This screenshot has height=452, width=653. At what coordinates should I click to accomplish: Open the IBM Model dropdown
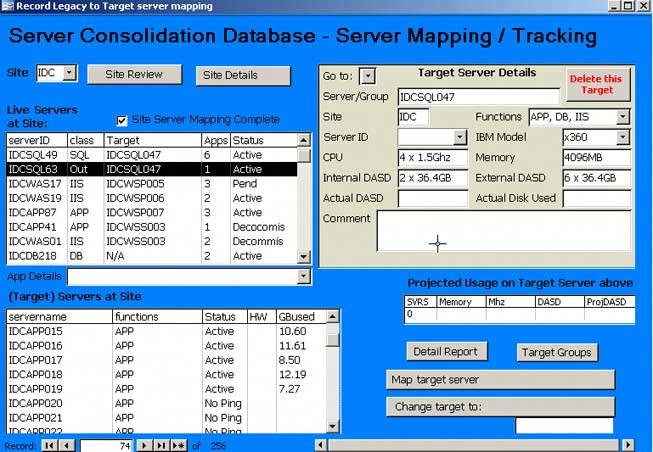623,137
